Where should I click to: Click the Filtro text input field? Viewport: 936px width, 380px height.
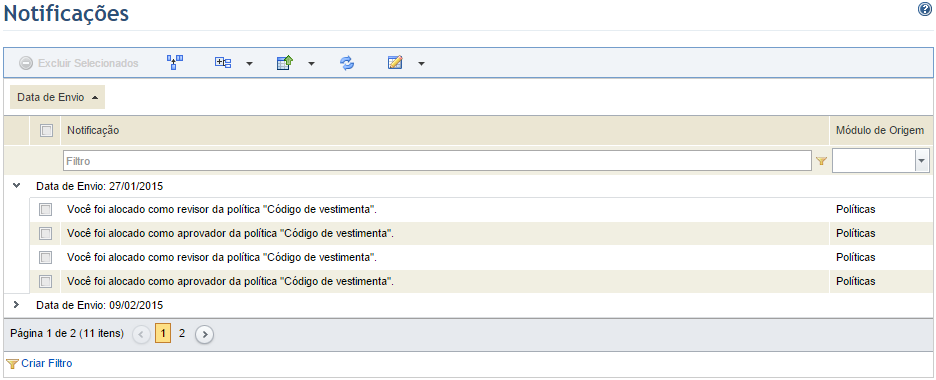[438, 161]
